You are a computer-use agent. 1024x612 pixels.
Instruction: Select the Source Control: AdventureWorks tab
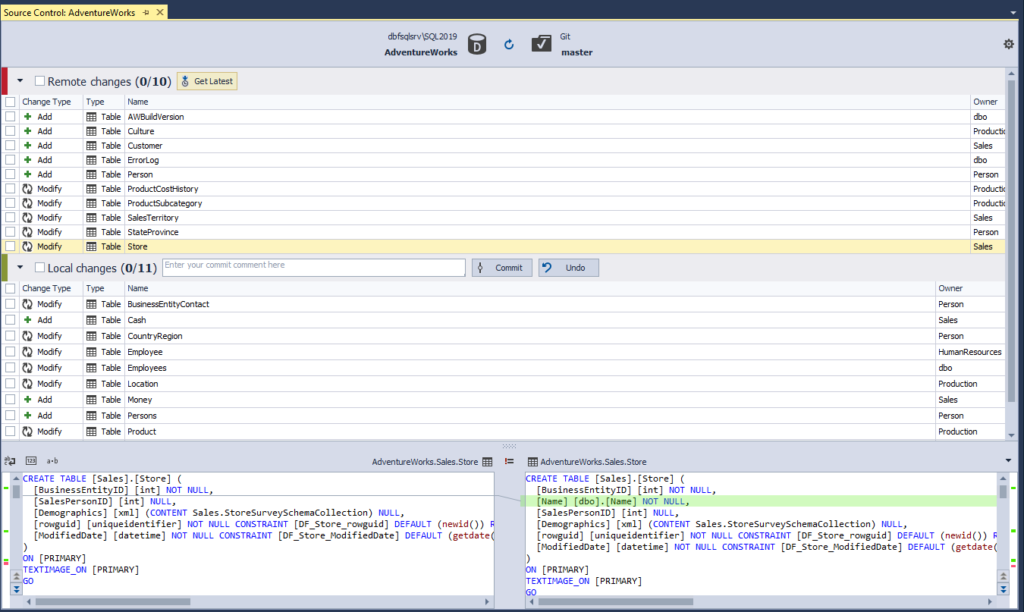pos(69,12)
